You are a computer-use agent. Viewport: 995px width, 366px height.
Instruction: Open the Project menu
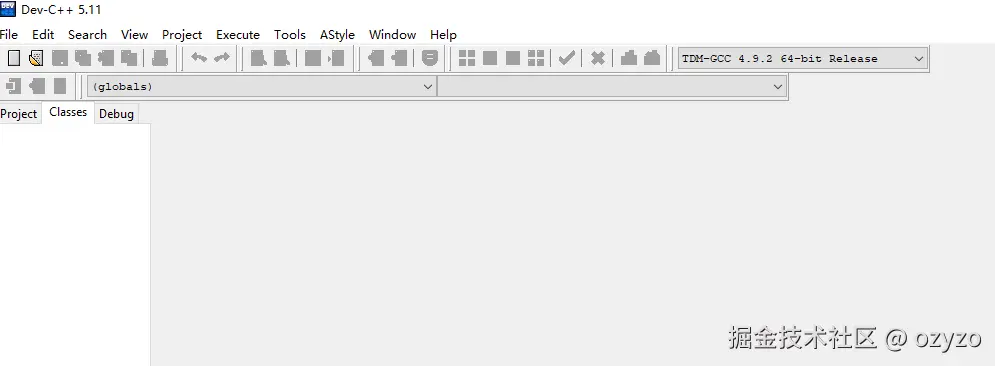[x=182, y=34]
